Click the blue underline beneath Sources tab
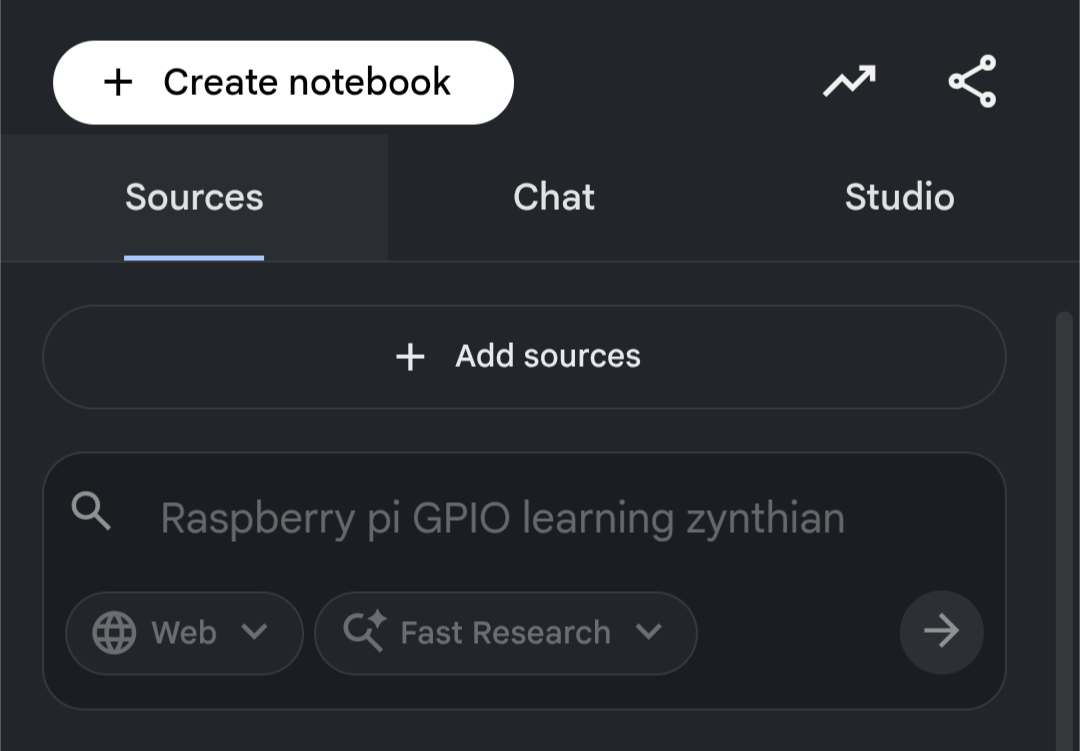1080x751 pixels. (x=194, y=257)
